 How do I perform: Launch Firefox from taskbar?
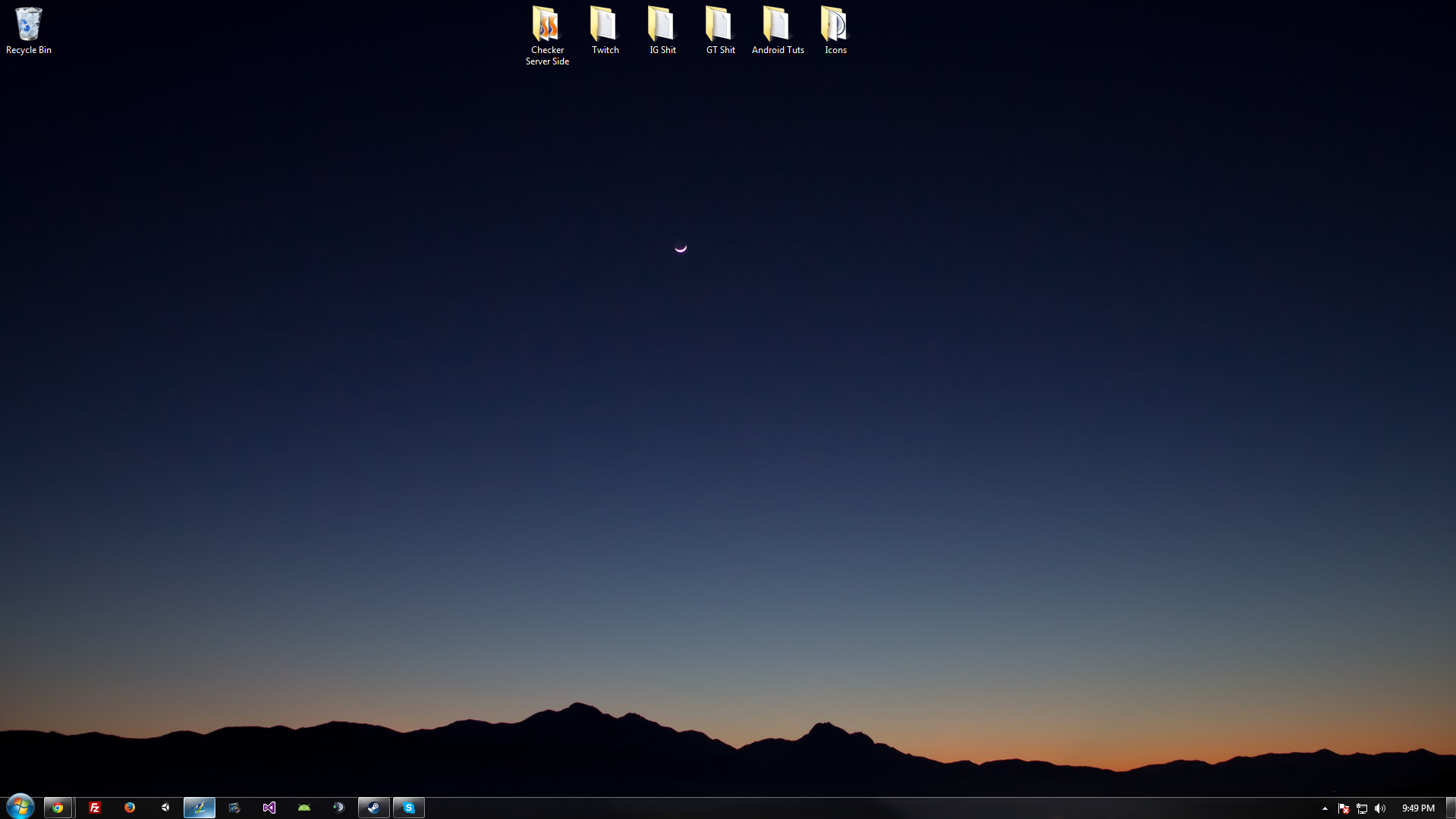click(130, 808)
